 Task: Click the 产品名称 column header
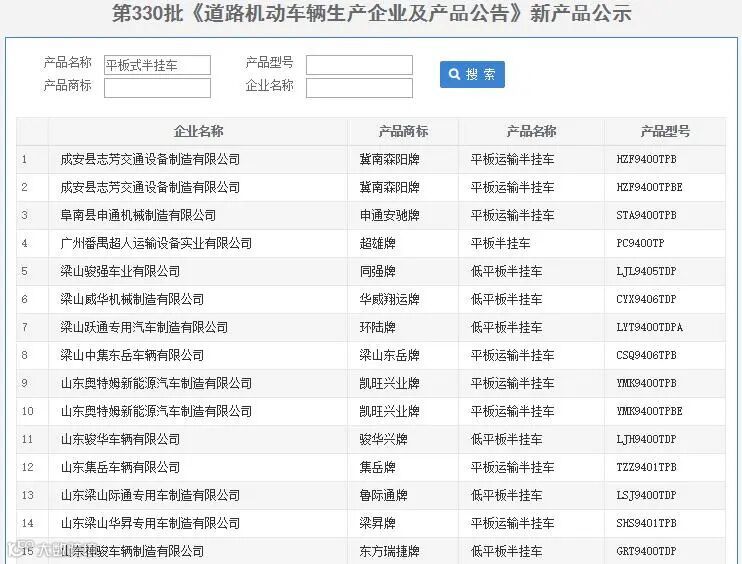coord(531,131)
